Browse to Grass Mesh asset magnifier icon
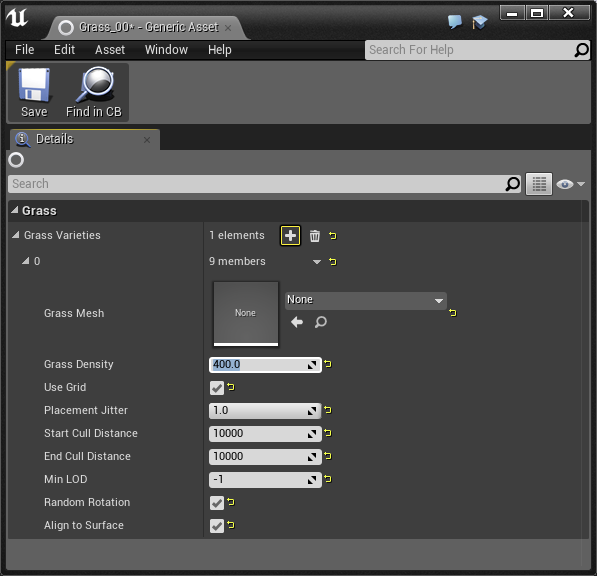 click(x=321, y=322)
